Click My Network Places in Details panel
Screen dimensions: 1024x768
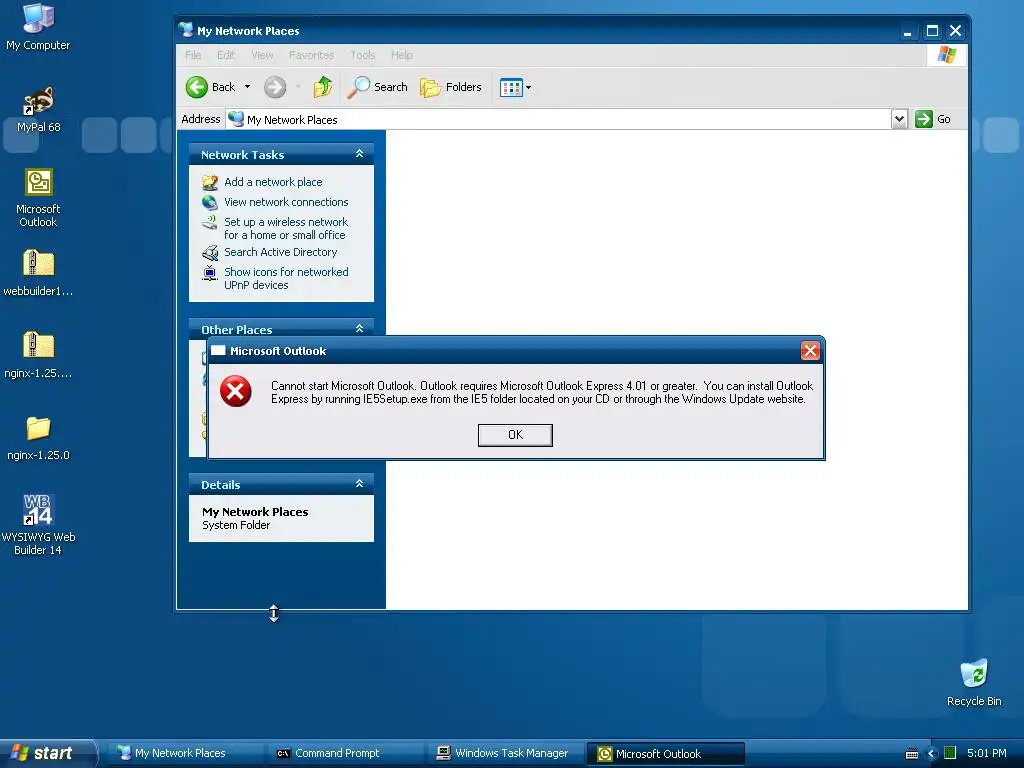coord(255,512)
